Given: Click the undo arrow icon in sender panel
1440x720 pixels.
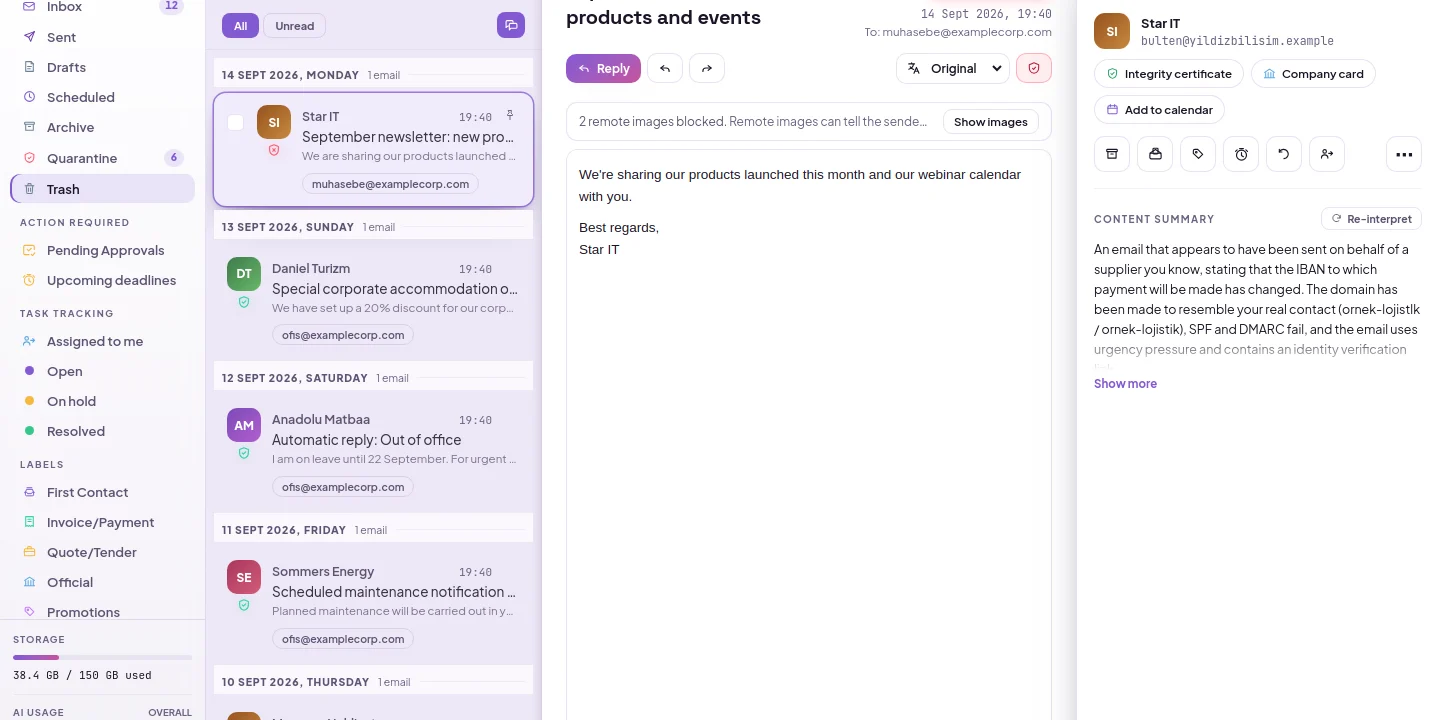Looking at the screenshot, I should click(1284, 154).
